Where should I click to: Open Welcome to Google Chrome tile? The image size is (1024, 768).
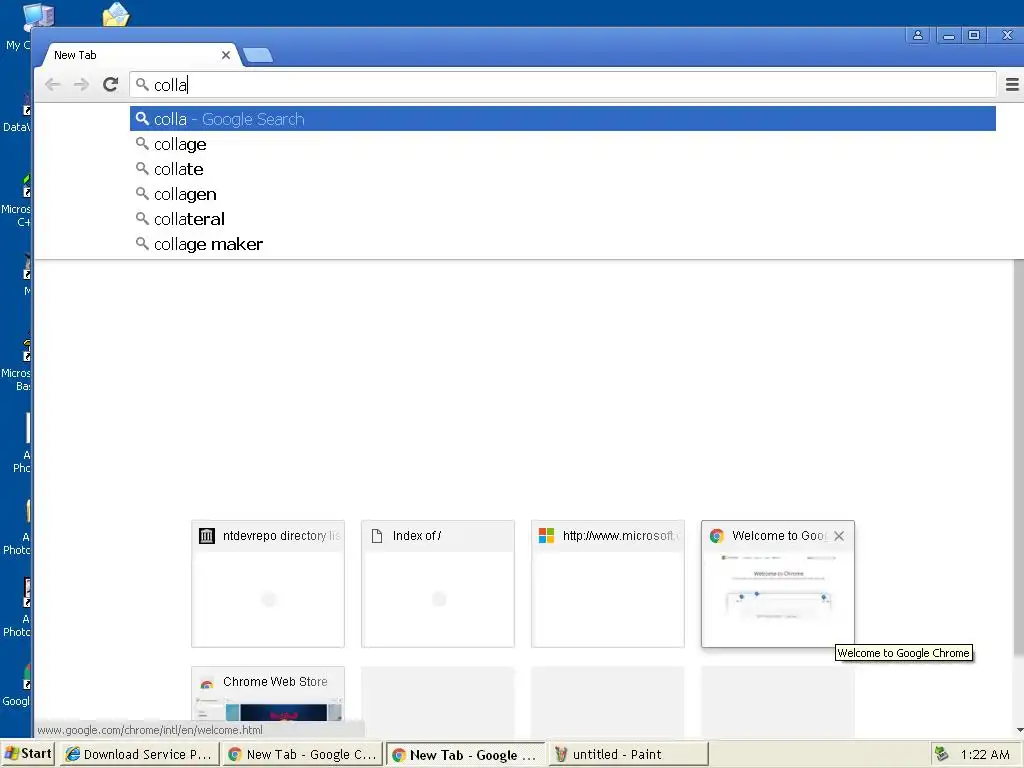pyautogui.click(x=778, y=584)
